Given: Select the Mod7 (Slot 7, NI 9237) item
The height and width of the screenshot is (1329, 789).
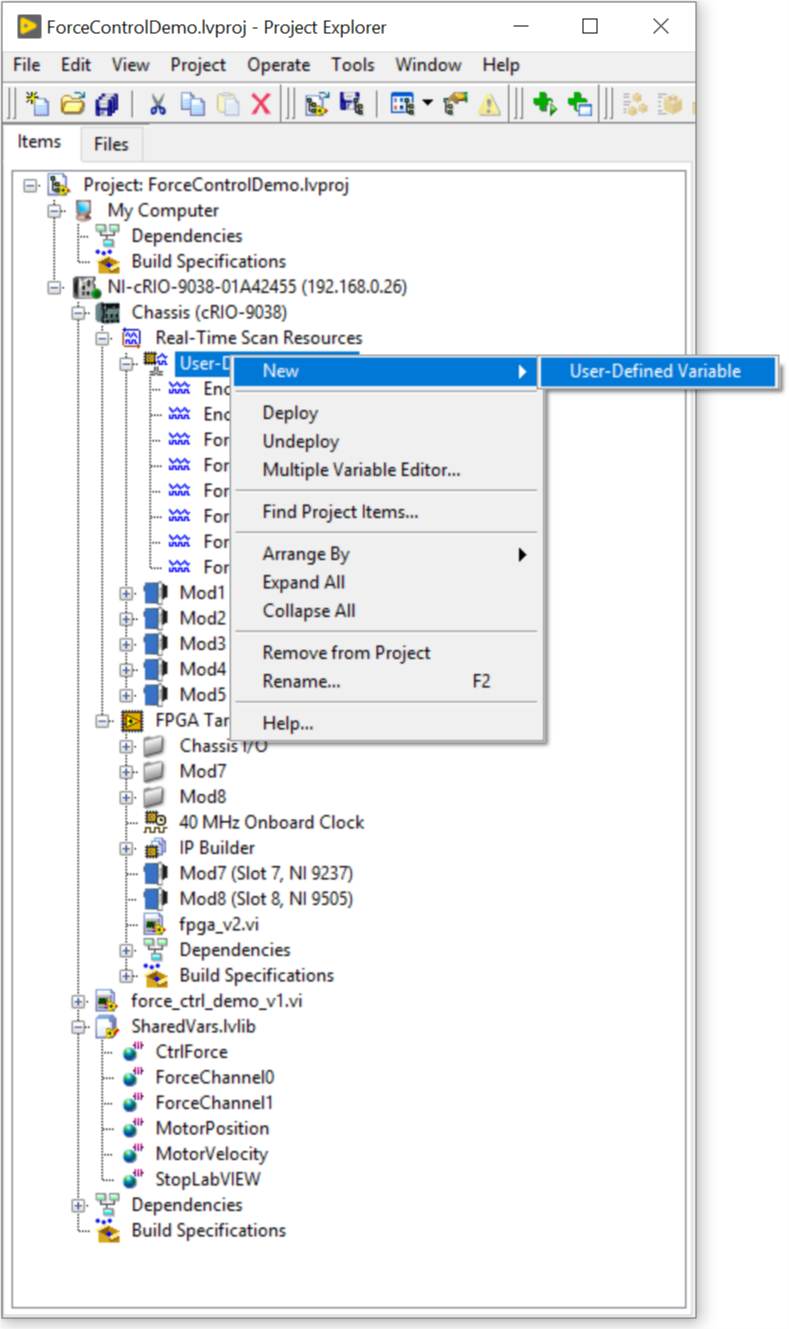Looking at the screenshot, I should [x=266, y=873].
